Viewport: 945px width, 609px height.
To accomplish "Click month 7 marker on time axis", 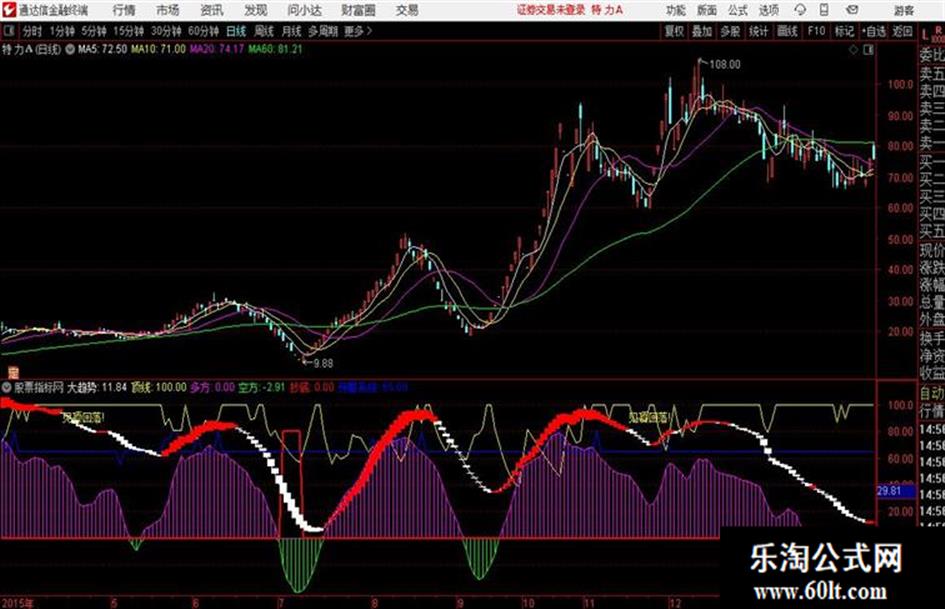I will click(x=280, y=603).
